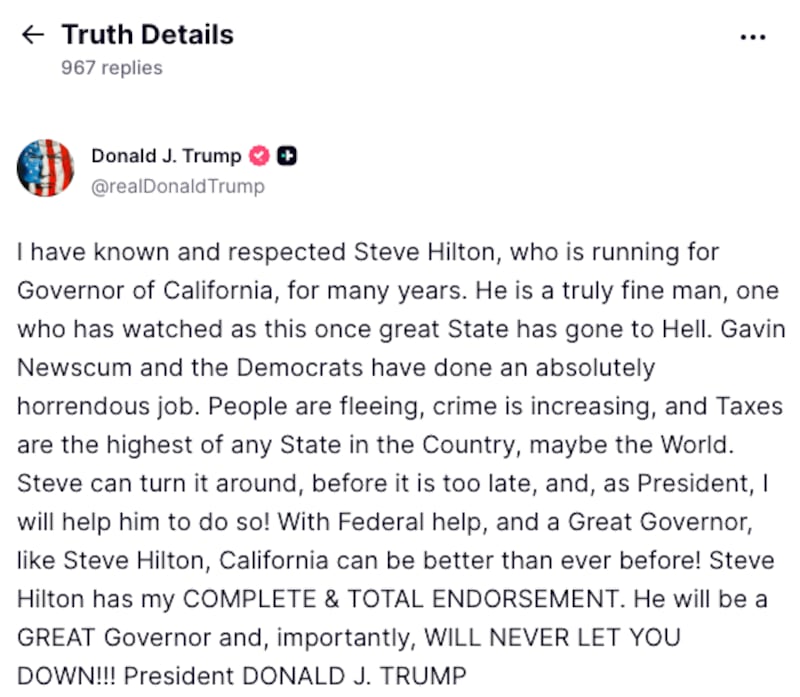This screenshot has height=697, width=800.
Task: Click the back arrow to leave Truth Details
Action: point(33,34)
